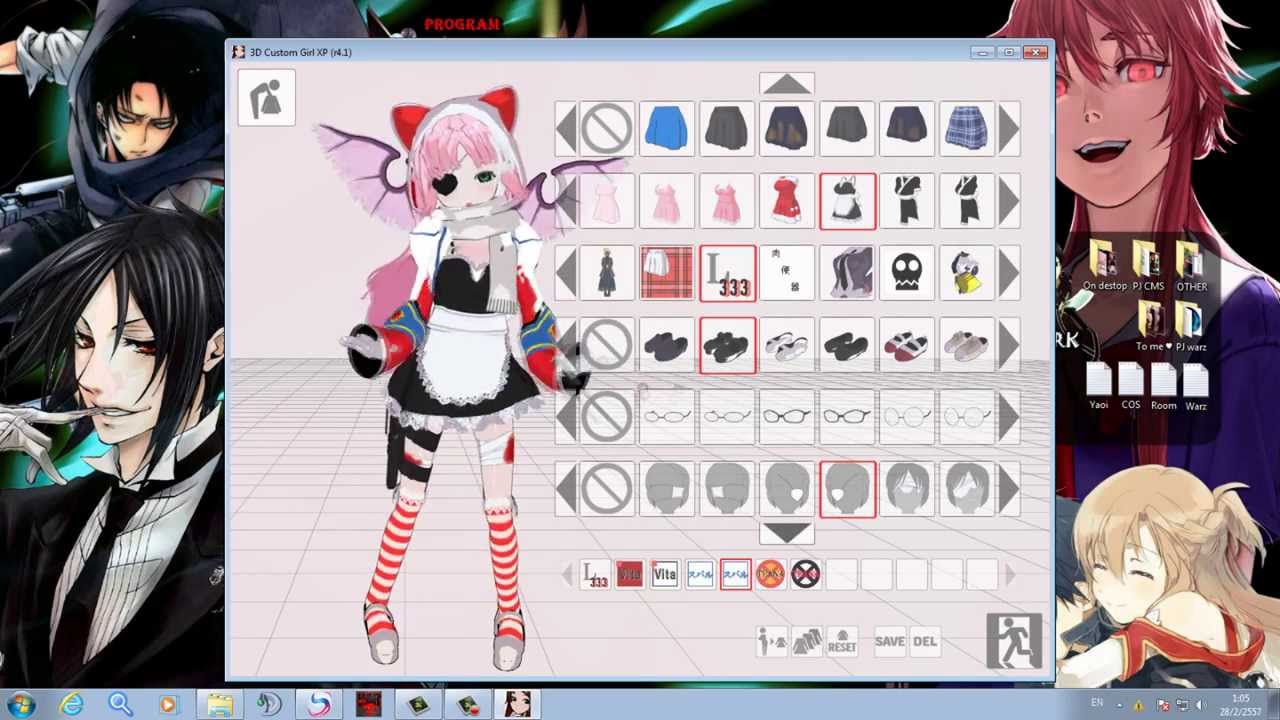The width and height of the screenshot is (1280, 720).
Task: Remove shoes with the none symbol
Action: point(607,345)
